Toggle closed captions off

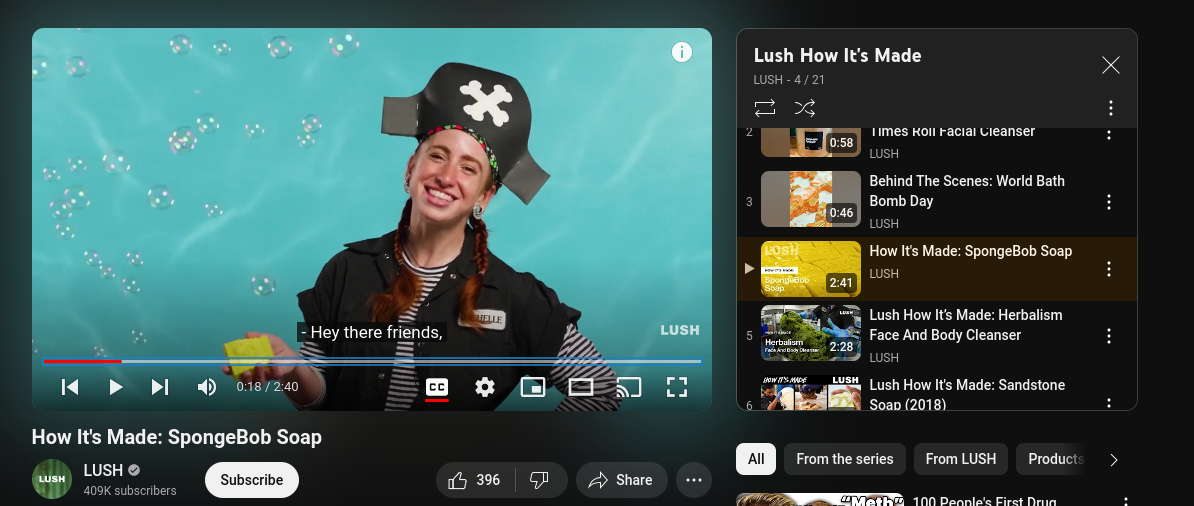[x=437, y=387]
